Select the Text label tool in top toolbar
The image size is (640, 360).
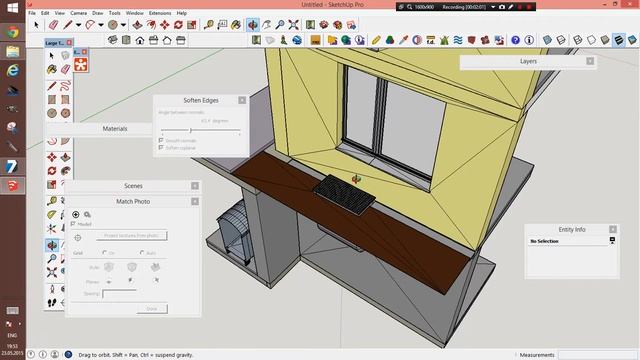pos(222,25)
